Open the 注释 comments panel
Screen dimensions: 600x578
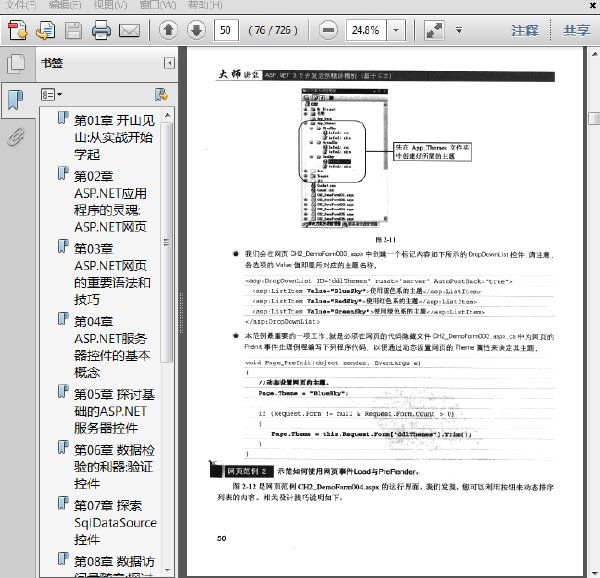[525, 30]
